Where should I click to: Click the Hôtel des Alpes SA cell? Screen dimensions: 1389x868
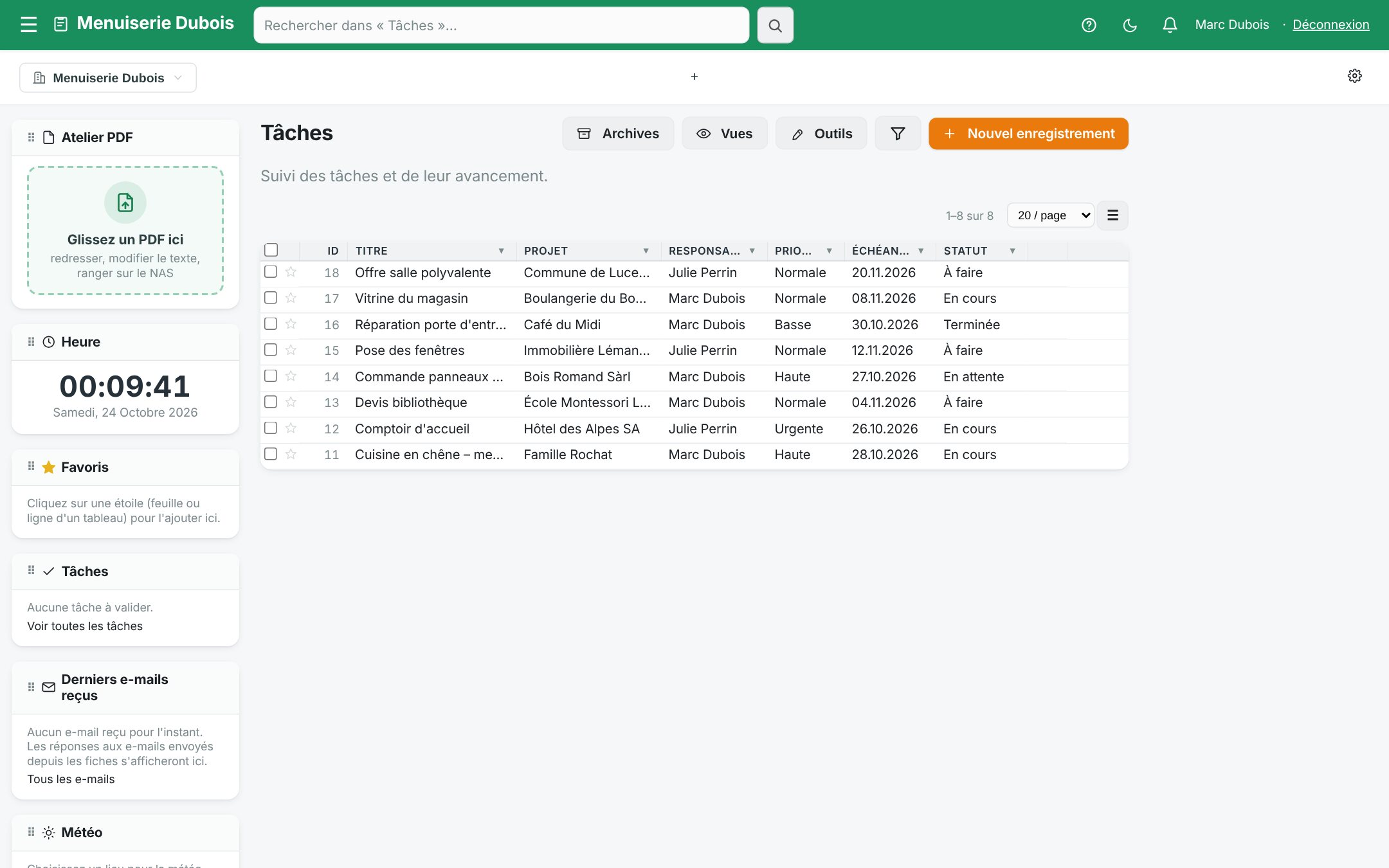(x=581, y=429)
